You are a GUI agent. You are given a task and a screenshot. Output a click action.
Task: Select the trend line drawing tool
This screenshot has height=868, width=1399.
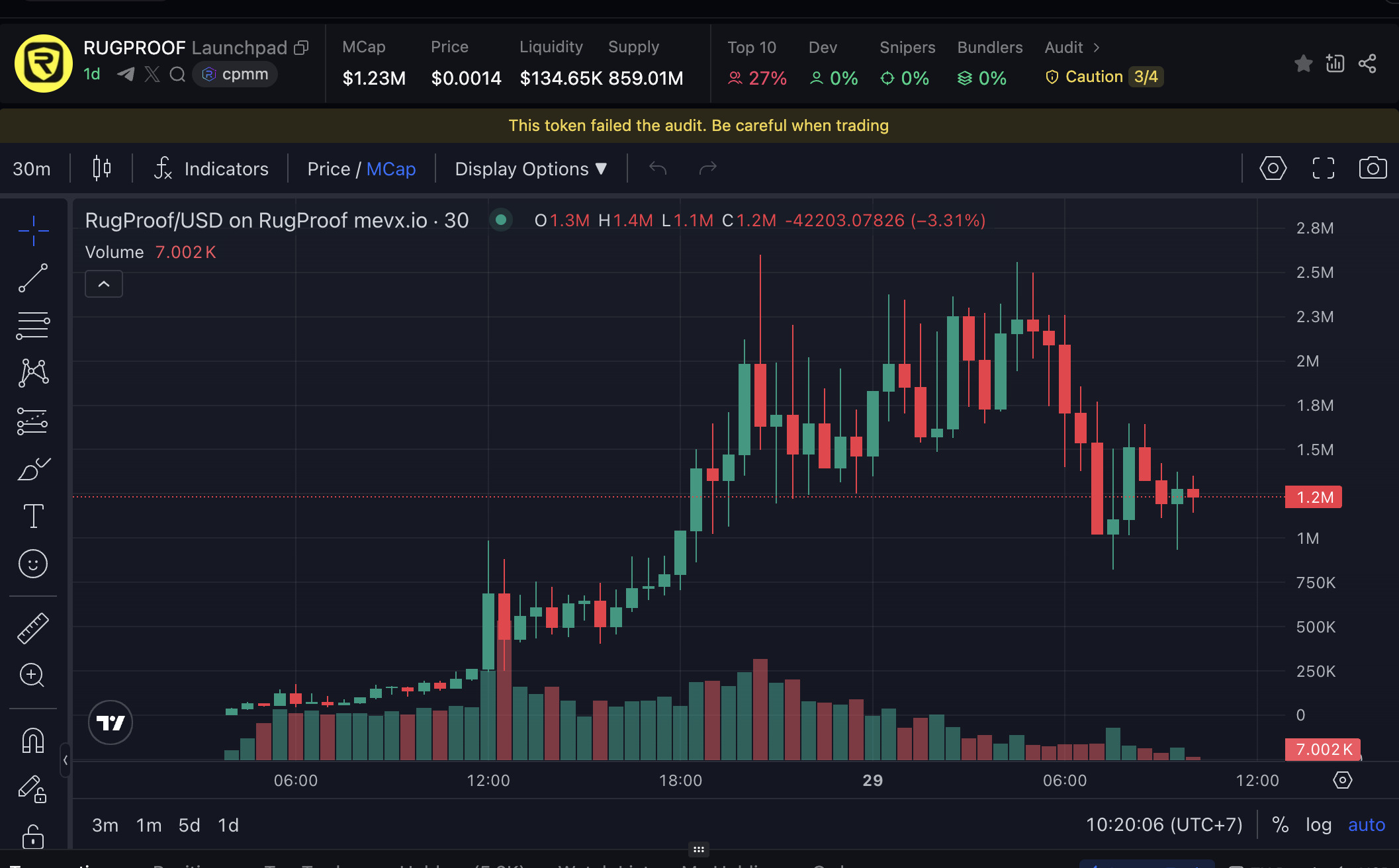[x=33, y=278]
